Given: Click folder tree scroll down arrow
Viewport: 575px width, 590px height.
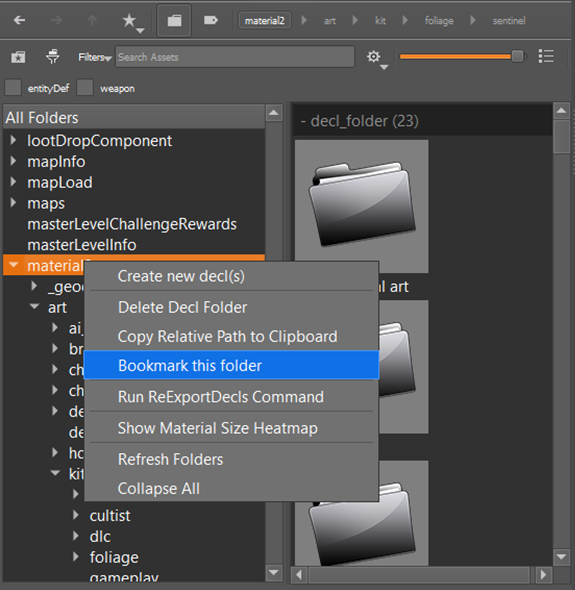Looking at the screenshot, I should point(274,573).
